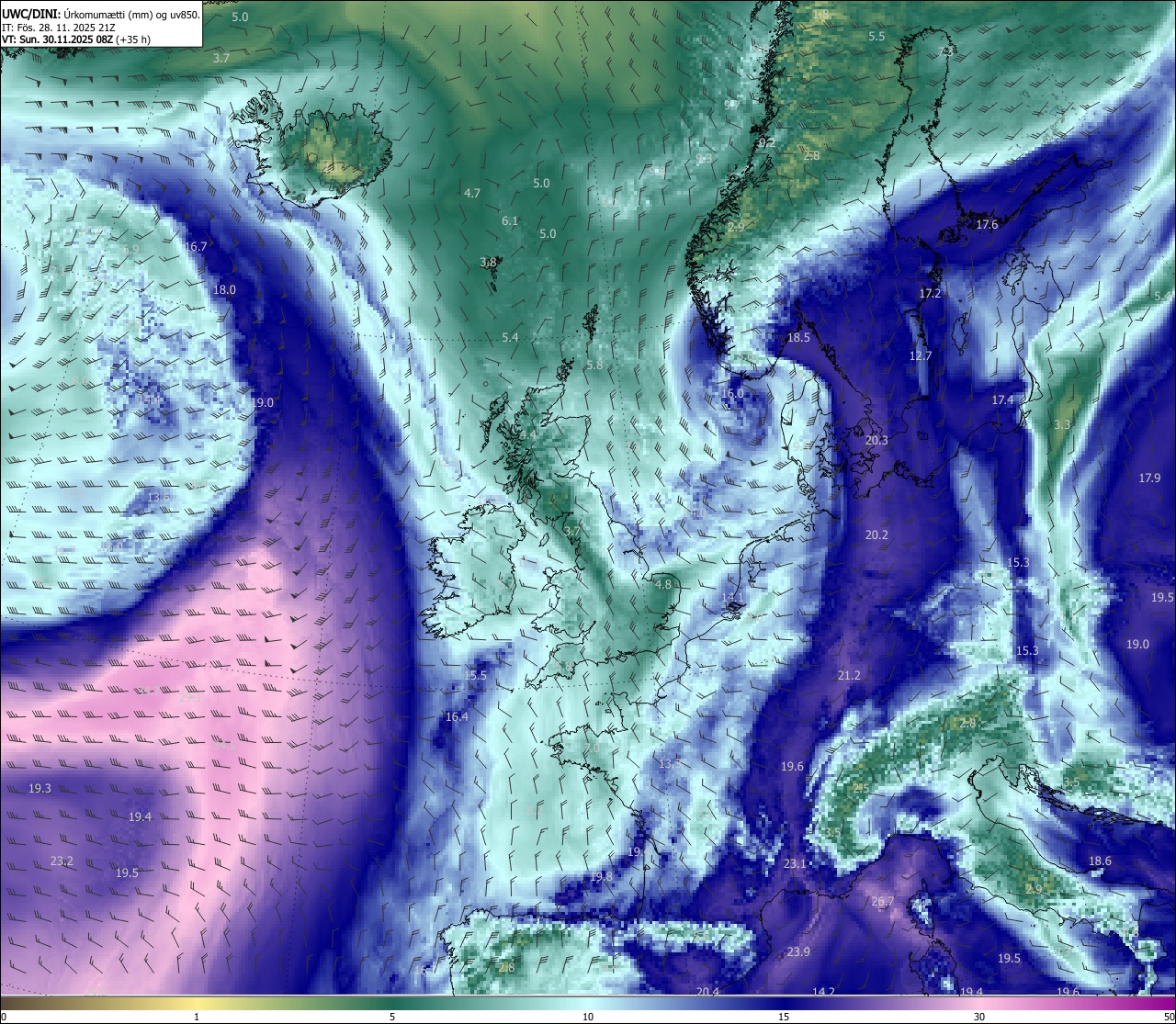
Task: Click the map value '17.2'
Action: click(931, 293)
